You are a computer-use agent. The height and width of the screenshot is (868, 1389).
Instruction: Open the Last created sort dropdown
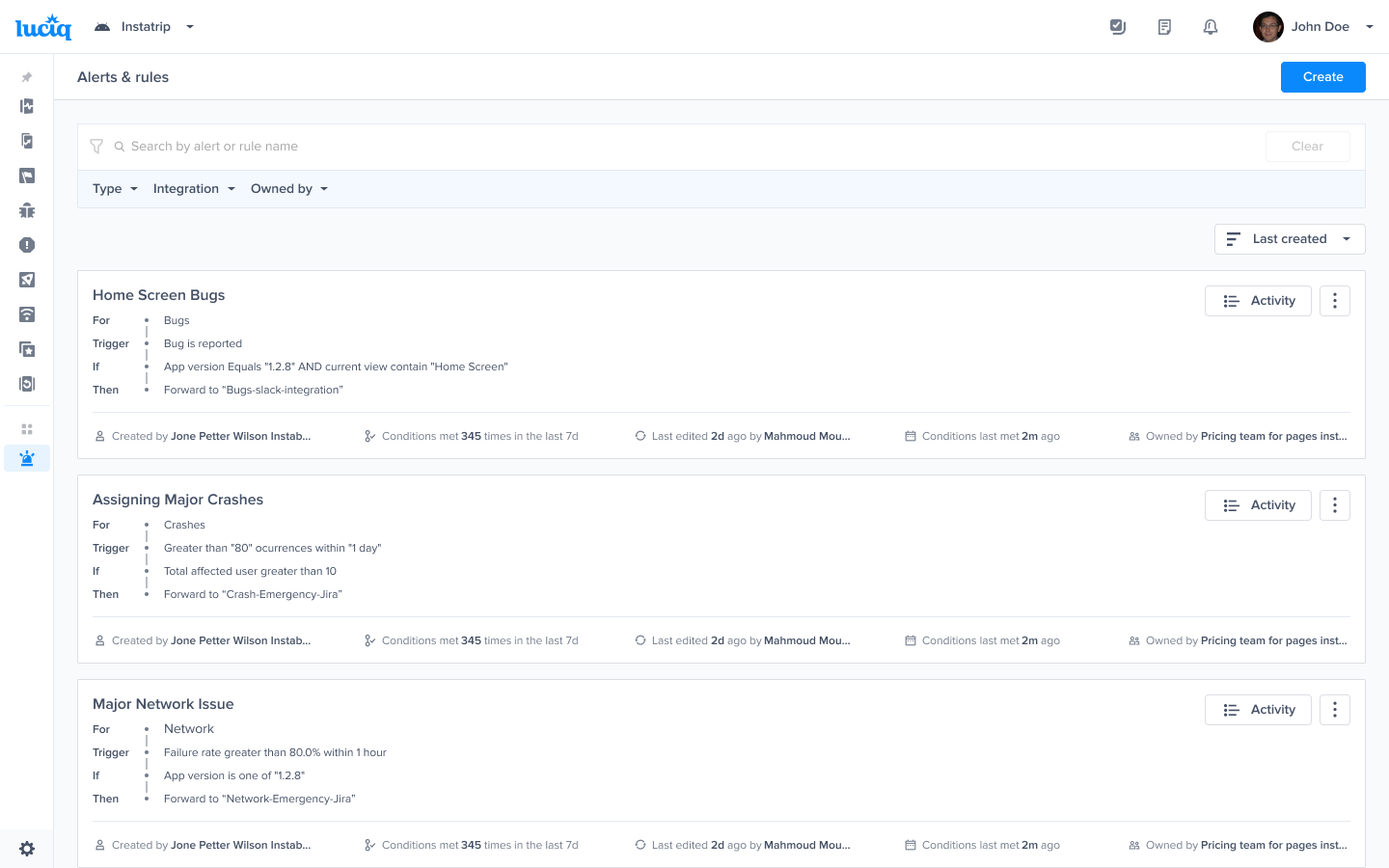[x=1289, y=239]
